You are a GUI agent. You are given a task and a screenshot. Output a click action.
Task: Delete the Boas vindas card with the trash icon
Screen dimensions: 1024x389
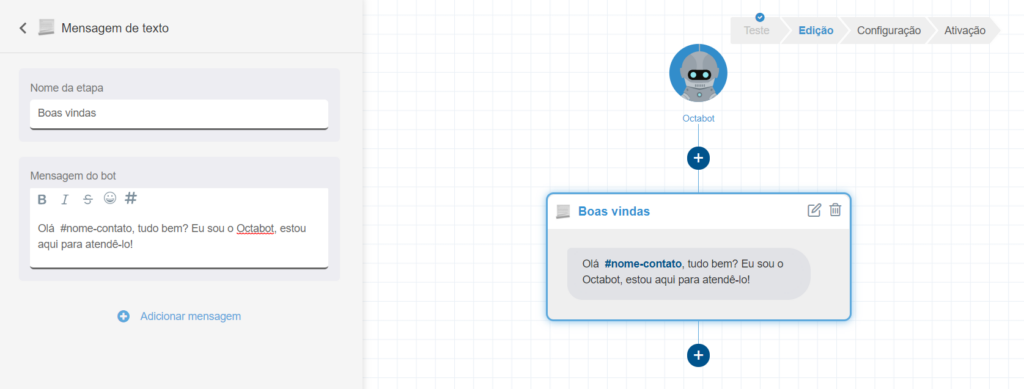tap(835, 210)
